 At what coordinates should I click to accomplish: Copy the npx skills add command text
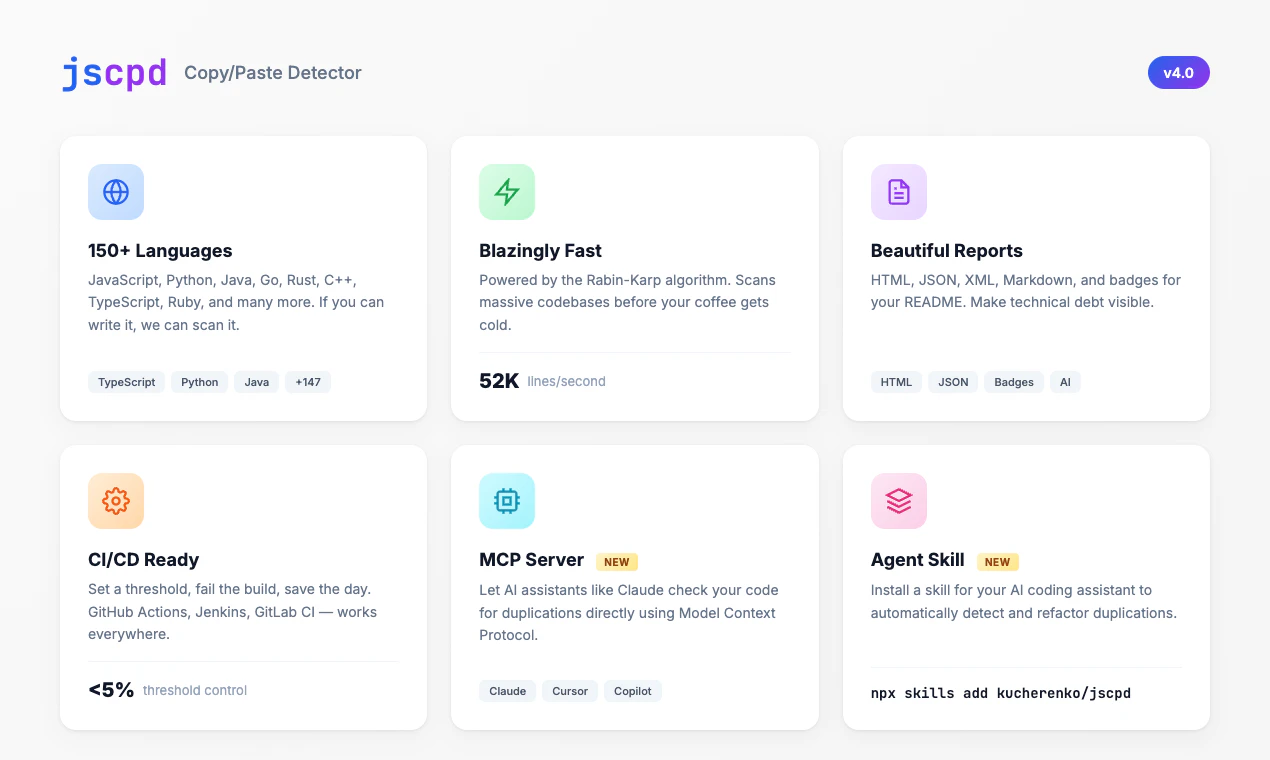(x=1000, y=693)
